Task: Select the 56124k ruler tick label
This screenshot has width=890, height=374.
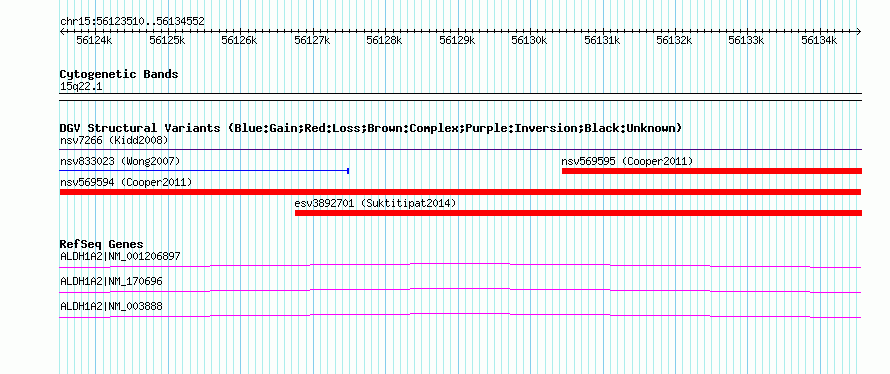Action: pyautogui.click(x=94, y=41)
